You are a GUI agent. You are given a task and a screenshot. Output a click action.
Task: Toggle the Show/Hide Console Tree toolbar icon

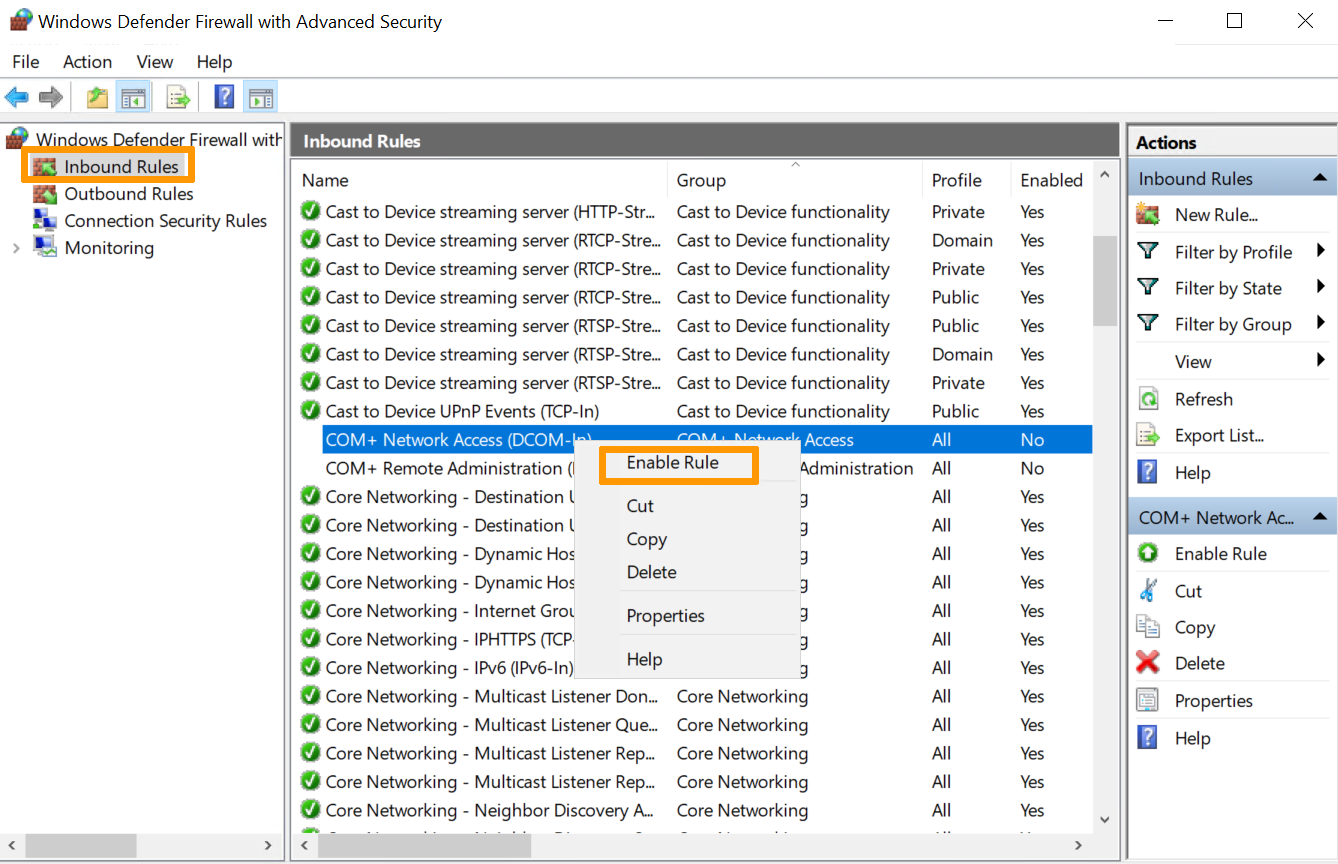tap(133, 97)
